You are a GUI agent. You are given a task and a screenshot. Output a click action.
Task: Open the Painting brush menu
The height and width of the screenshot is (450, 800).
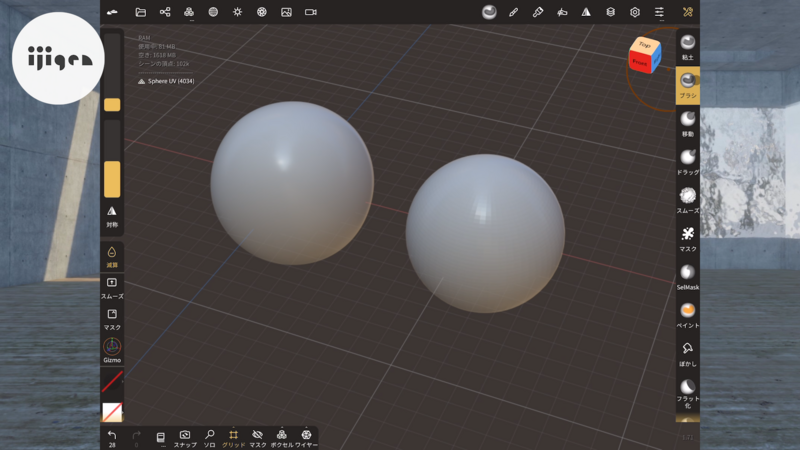[538, 12]
